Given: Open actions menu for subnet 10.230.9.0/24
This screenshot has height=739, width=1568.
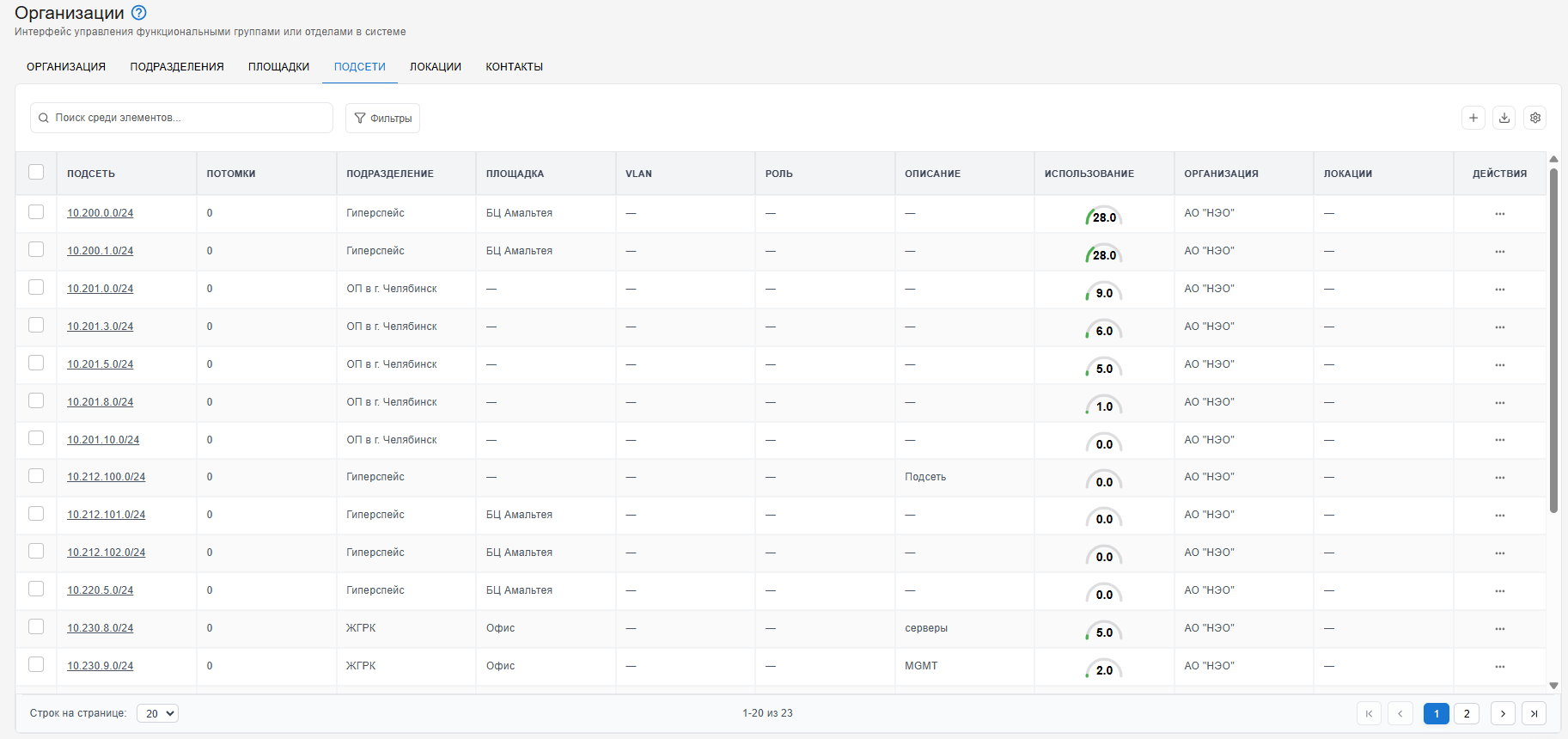Looking at the screenshot, I should (1500, 667).
